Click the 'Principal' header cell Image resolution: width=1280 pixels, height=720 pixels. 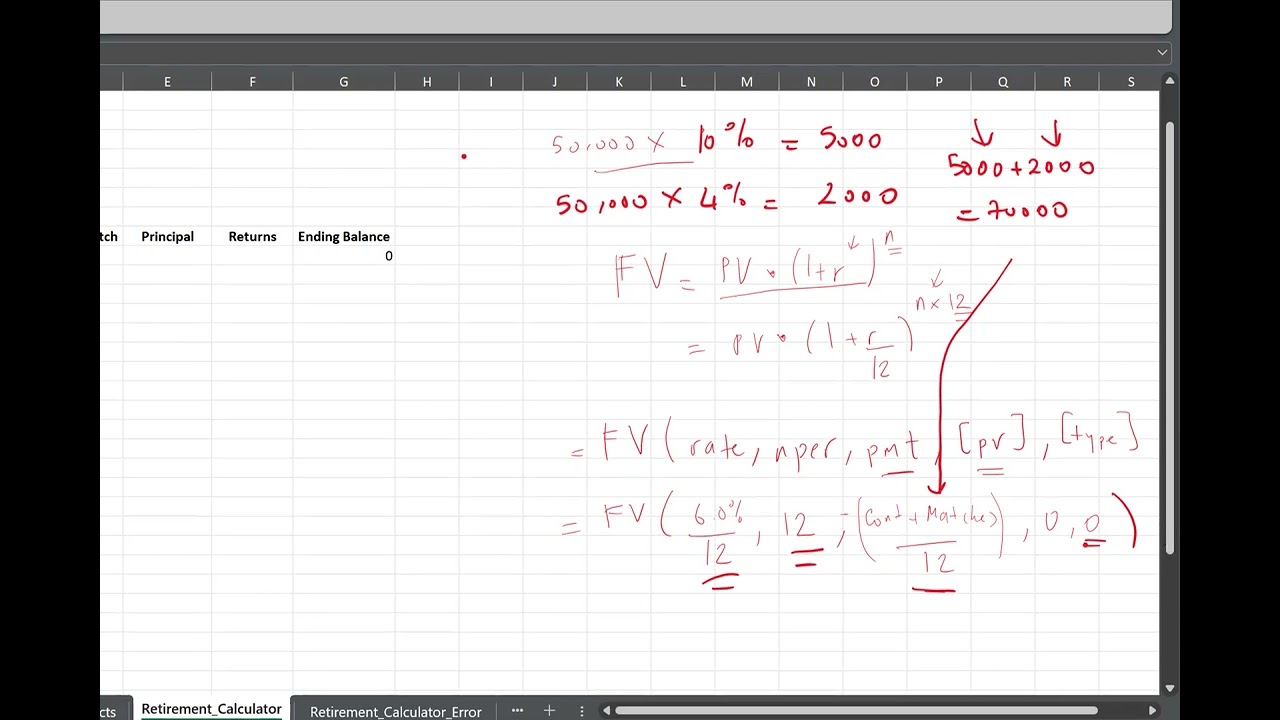[167, 236]
